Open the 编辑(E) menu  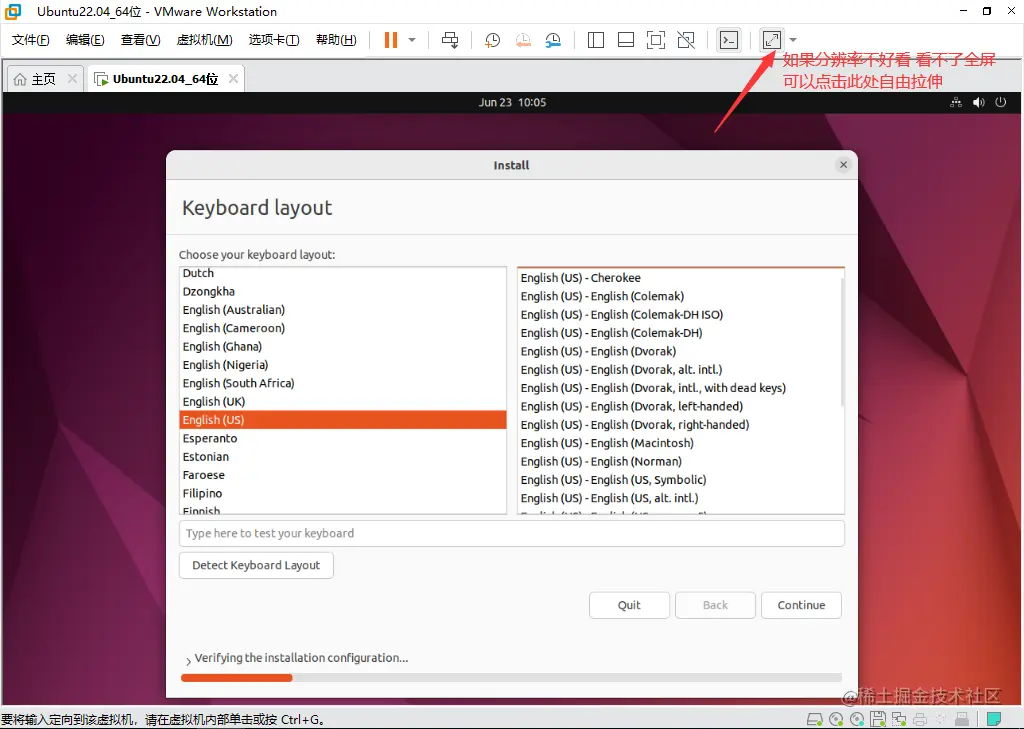[85, 40]
